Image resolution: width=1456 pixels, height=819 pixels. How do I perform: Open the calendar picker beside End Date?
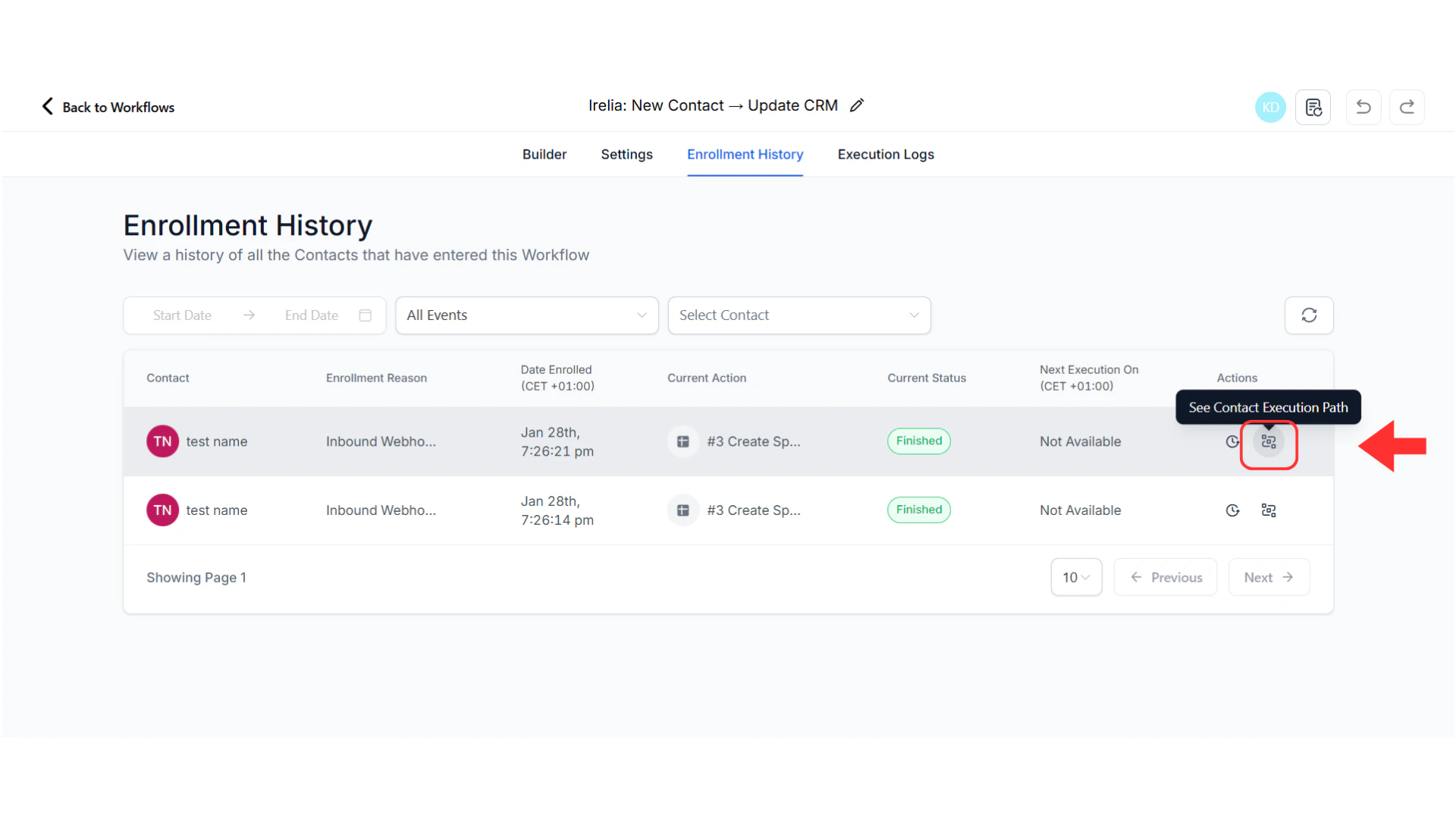click(365, 315)
